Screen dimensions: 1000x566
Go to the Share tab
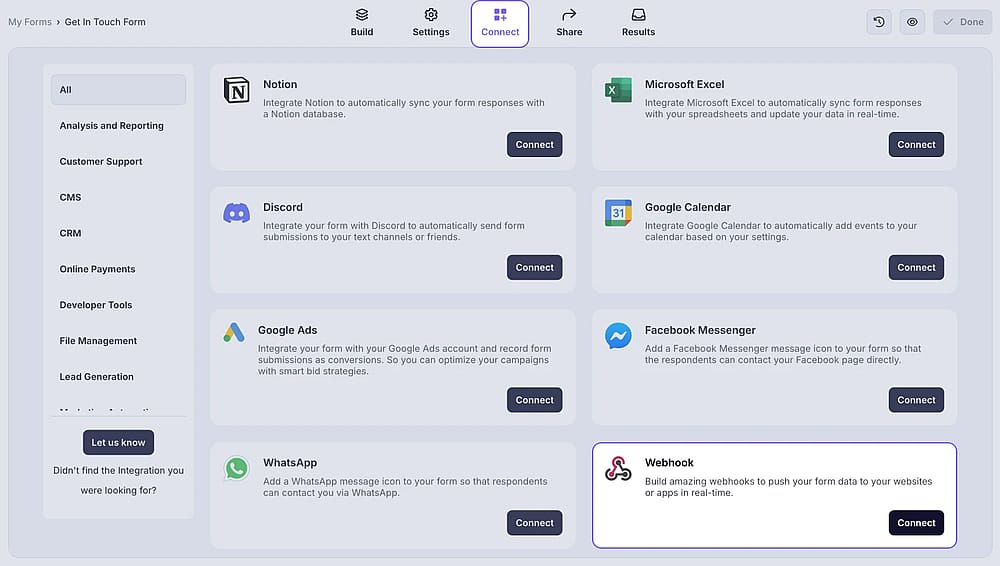[x=569, y=23]
